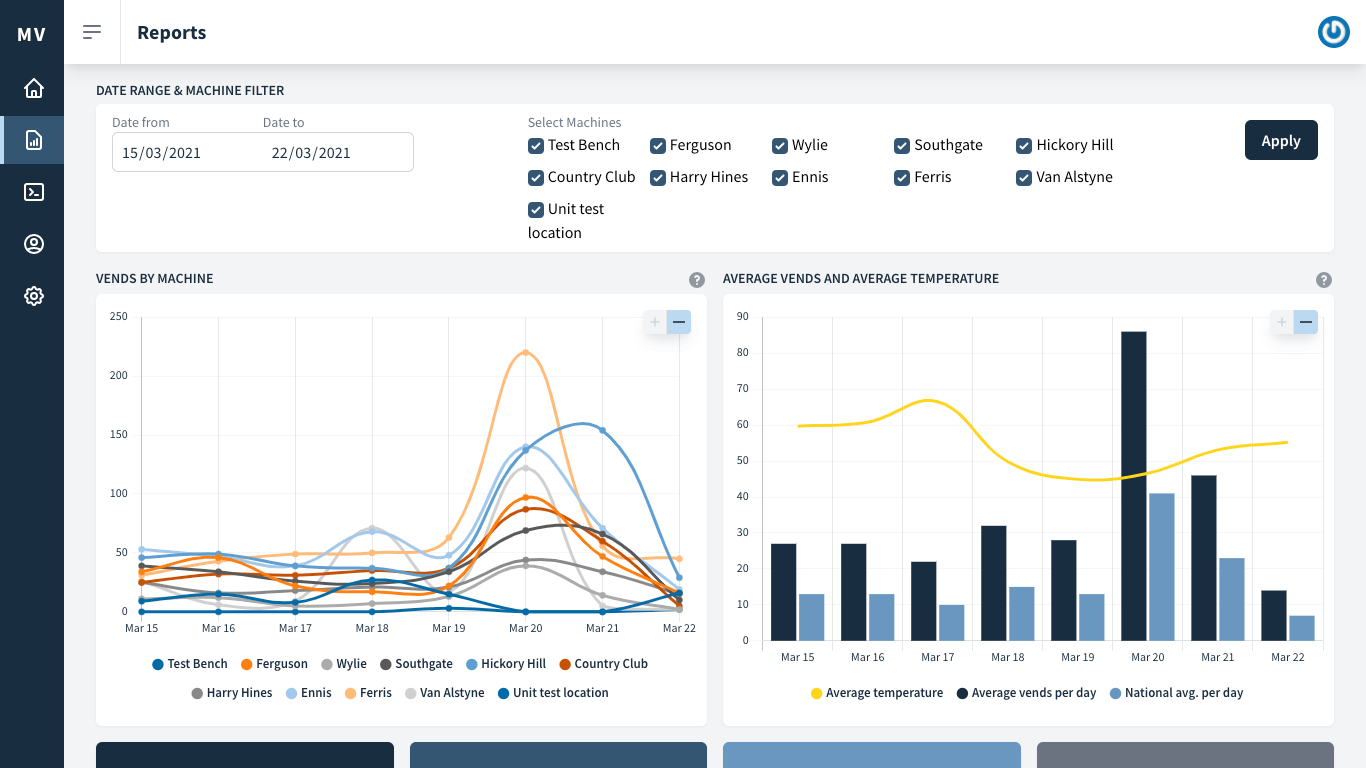This screenshot has height=768, width=1366.
Task: Open Settings gear in sidebar
Action: pos(33,296)
